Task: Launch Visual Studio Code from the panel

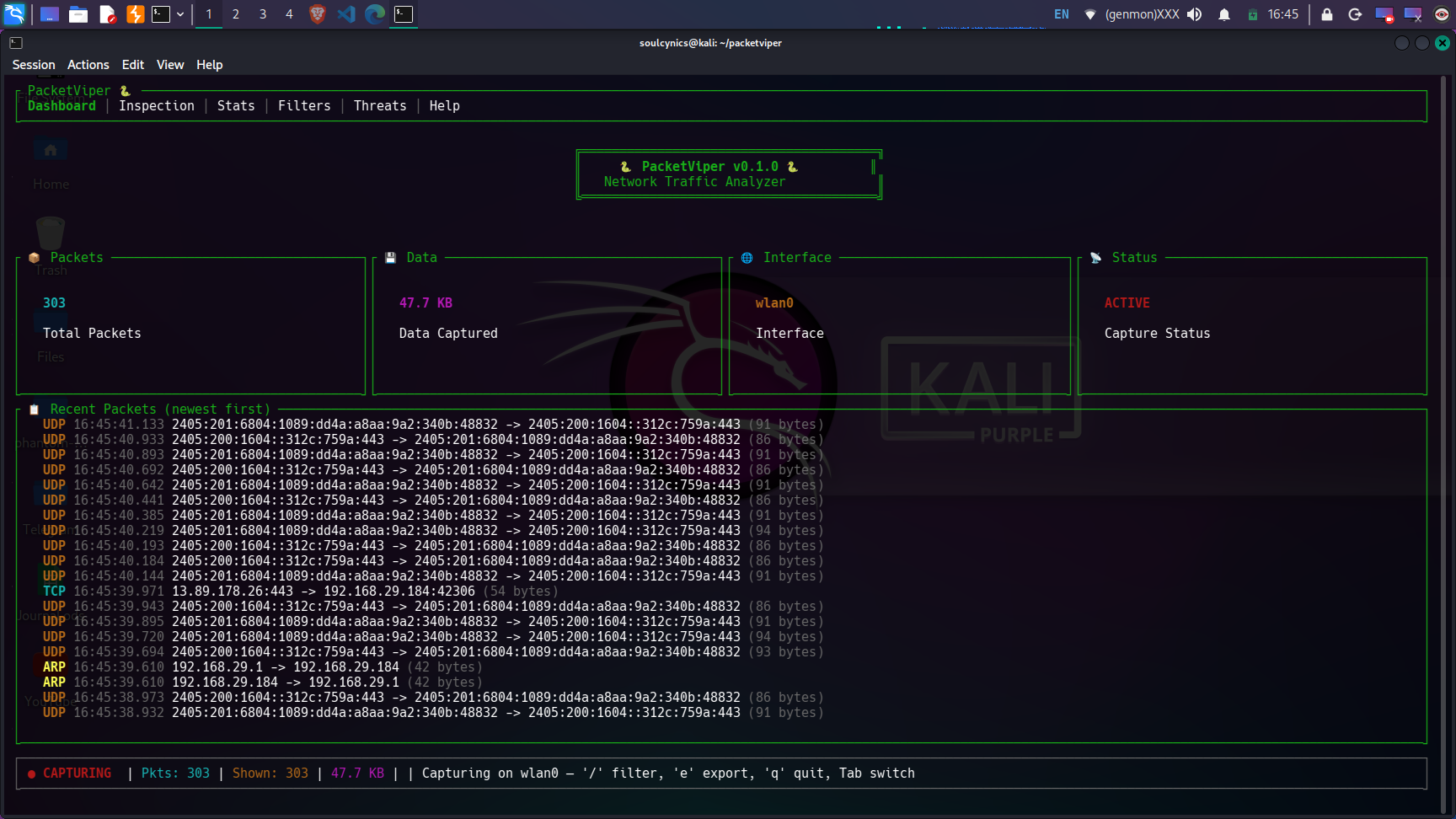Action: pyautogui.click(x=346, y=14)
